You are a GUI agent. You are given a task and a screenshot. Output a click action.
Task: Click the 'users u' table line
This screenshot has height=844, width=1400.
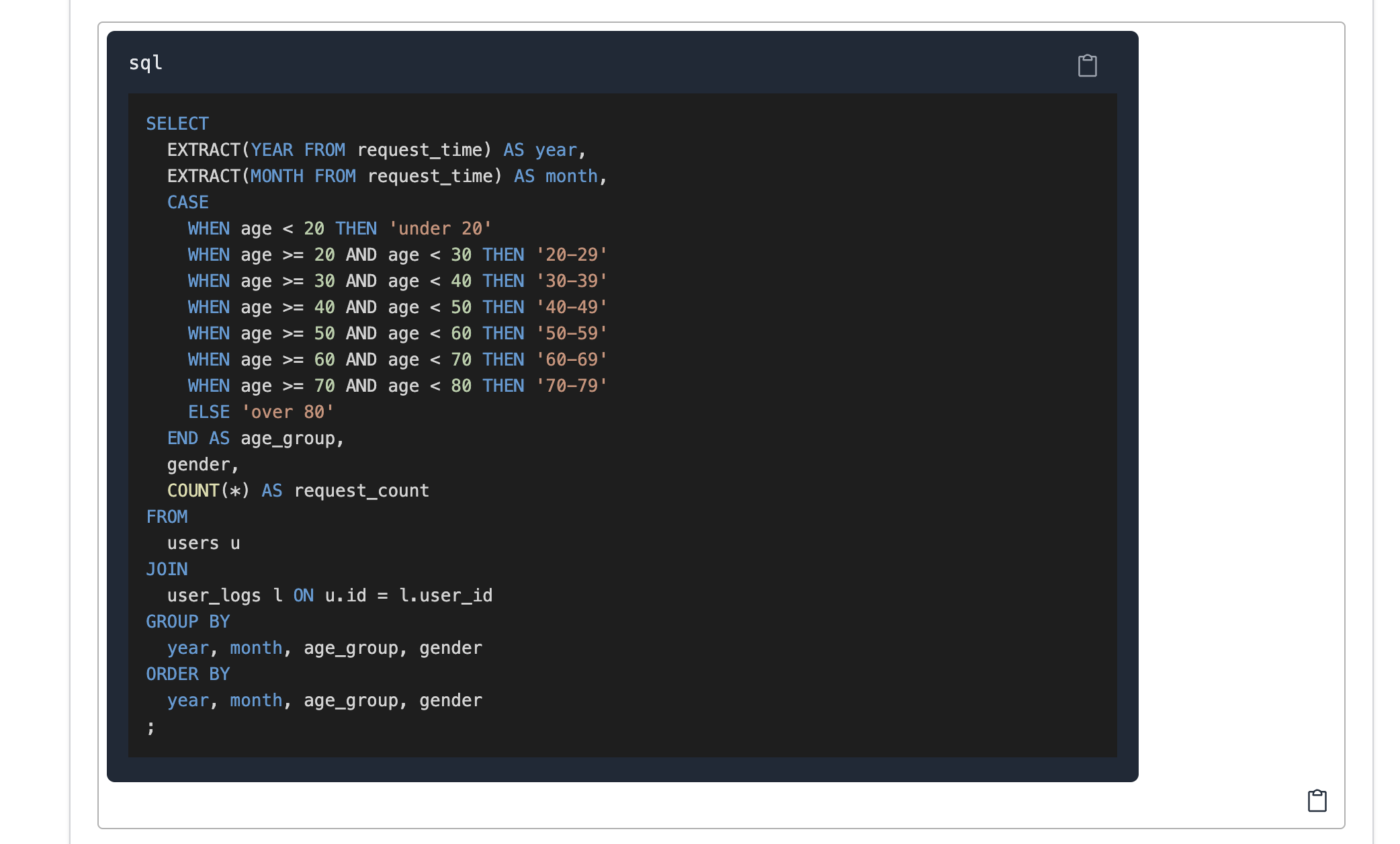[x=203, y=543]
